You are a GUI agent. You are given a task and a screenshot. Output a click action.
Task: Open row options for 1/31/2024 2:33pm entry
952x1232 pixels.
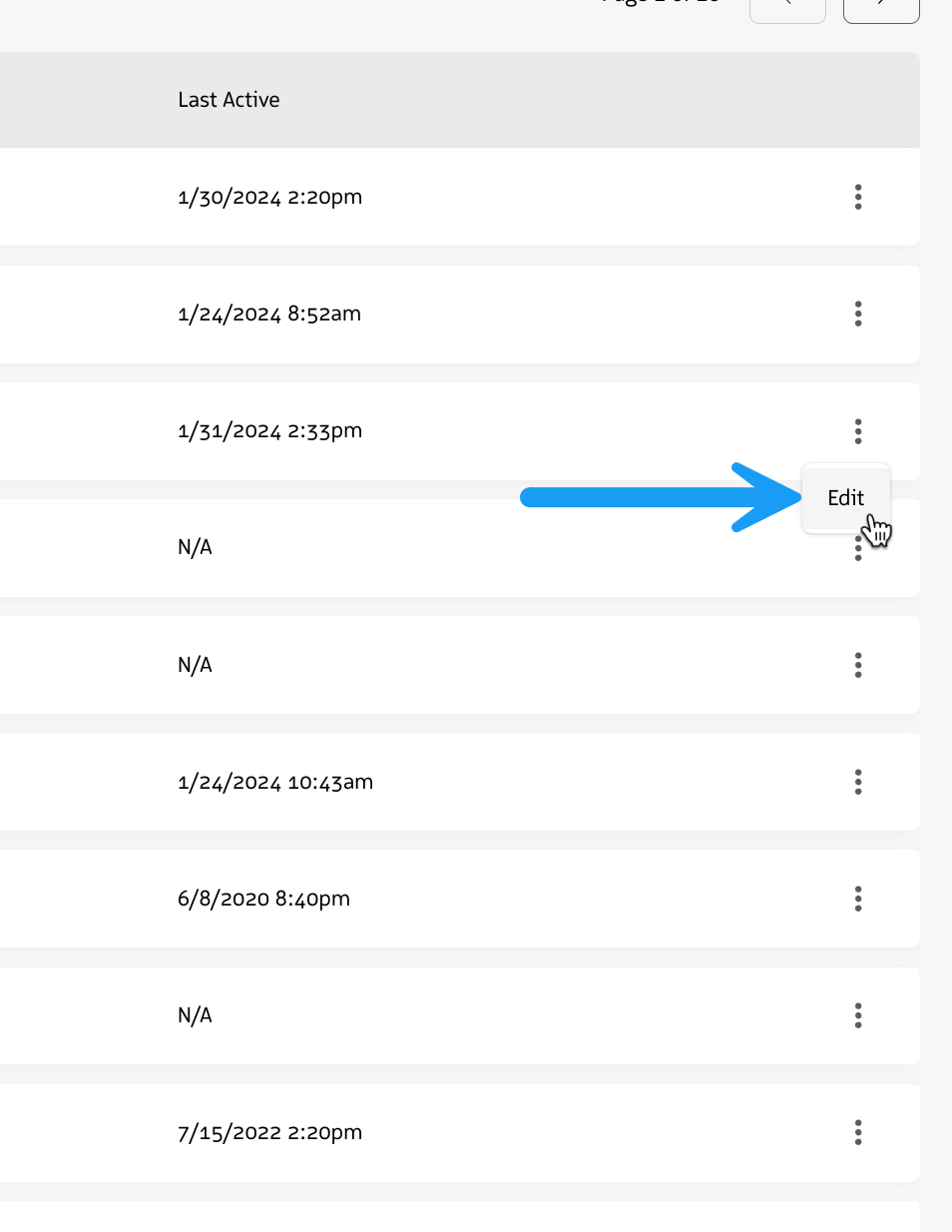coord(857,431)
